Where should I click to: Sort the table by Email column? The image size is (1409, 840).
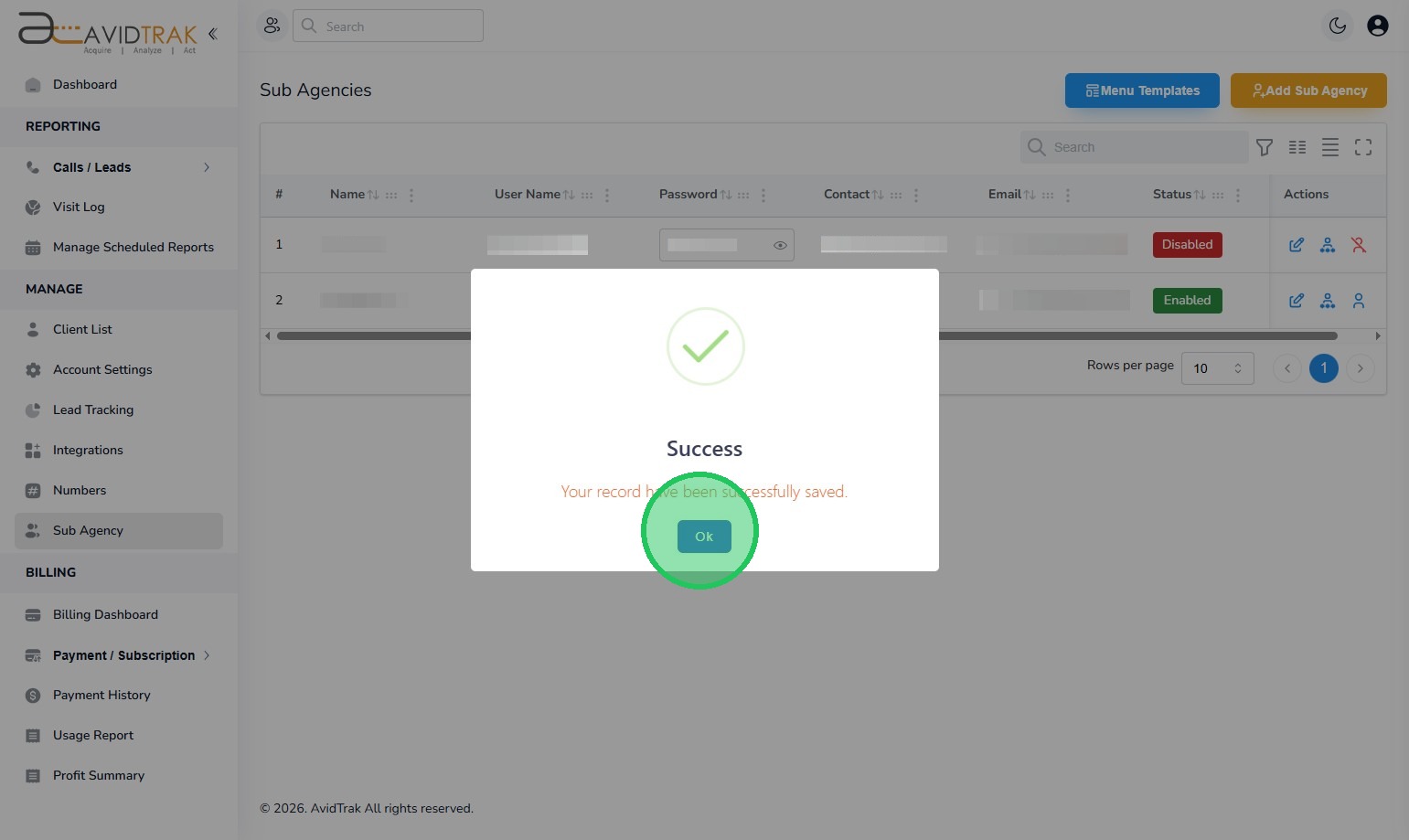[1030, 195]
